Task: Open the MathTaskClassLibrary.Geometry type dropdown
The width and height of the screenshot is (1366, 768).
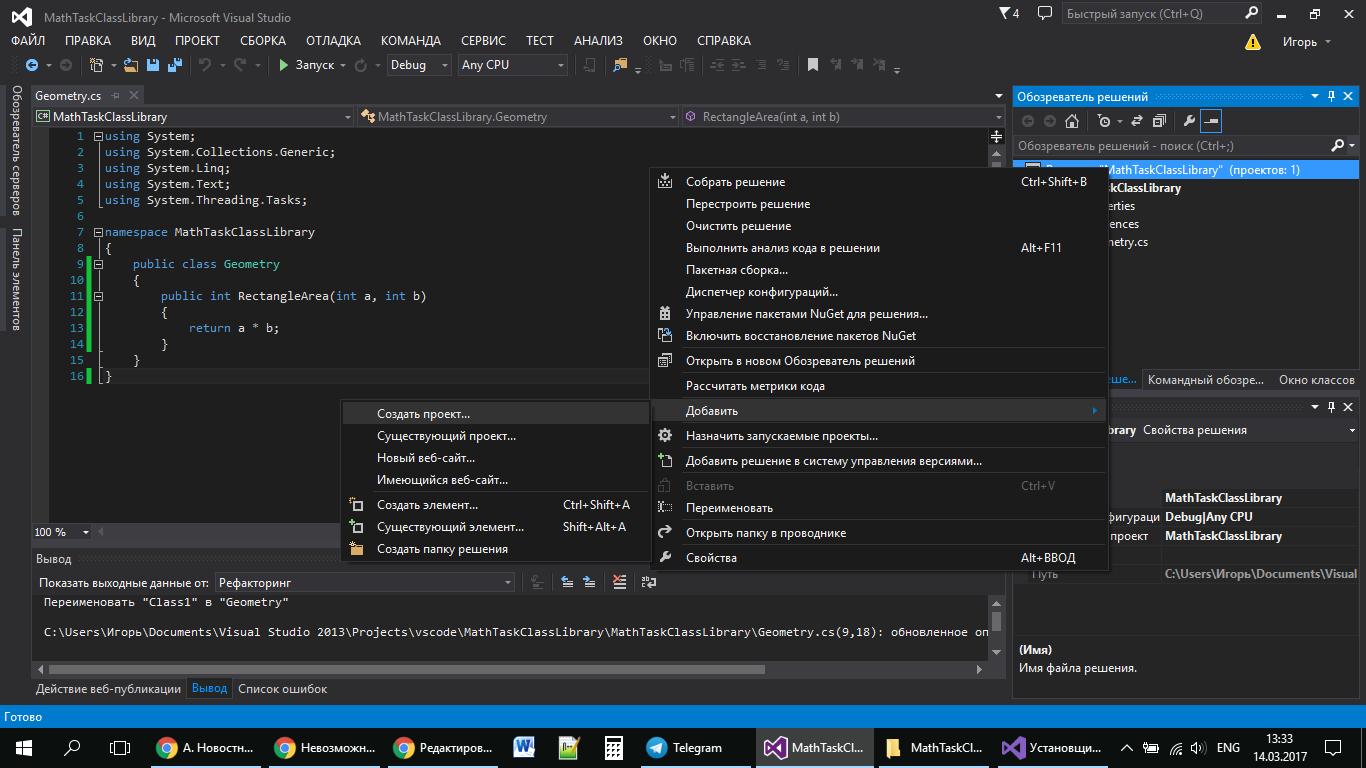Action: 519,117
